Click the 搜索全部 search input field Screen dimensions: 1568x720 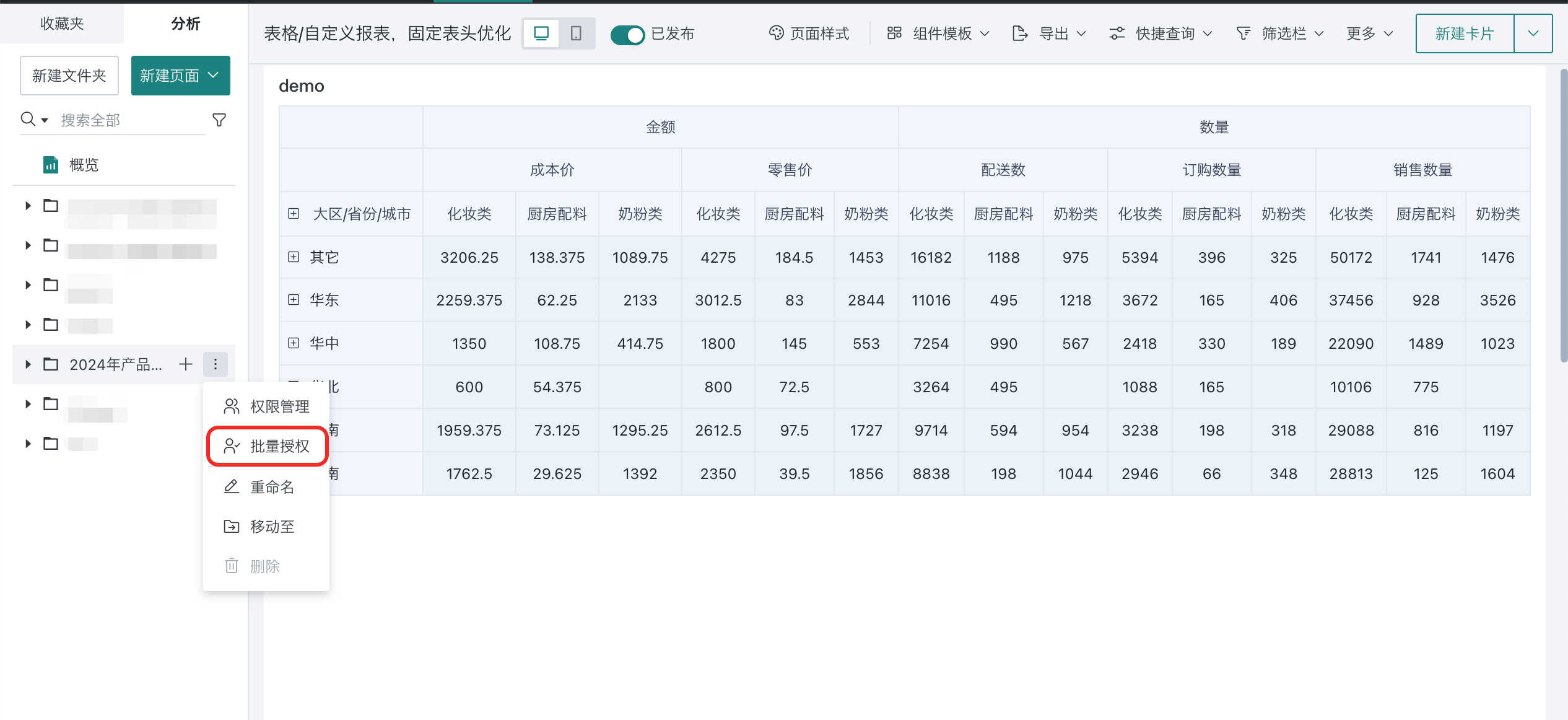(x=130, y=120)
